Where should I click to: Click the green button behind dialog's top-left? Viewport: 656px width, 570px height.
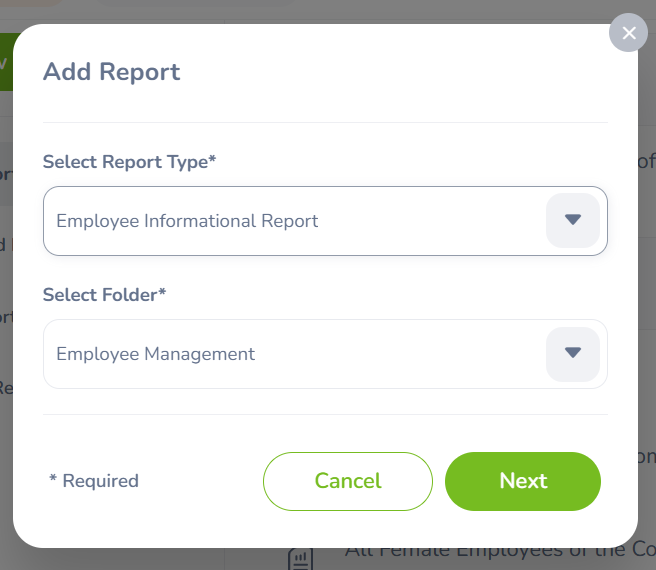click(5, 62)
